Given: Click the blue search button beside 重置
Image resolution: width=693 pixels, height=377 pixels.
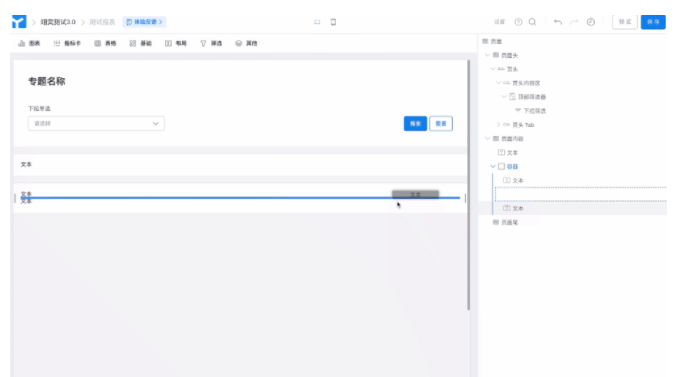Looking at the screenshot, I should [x=415, y=123].
